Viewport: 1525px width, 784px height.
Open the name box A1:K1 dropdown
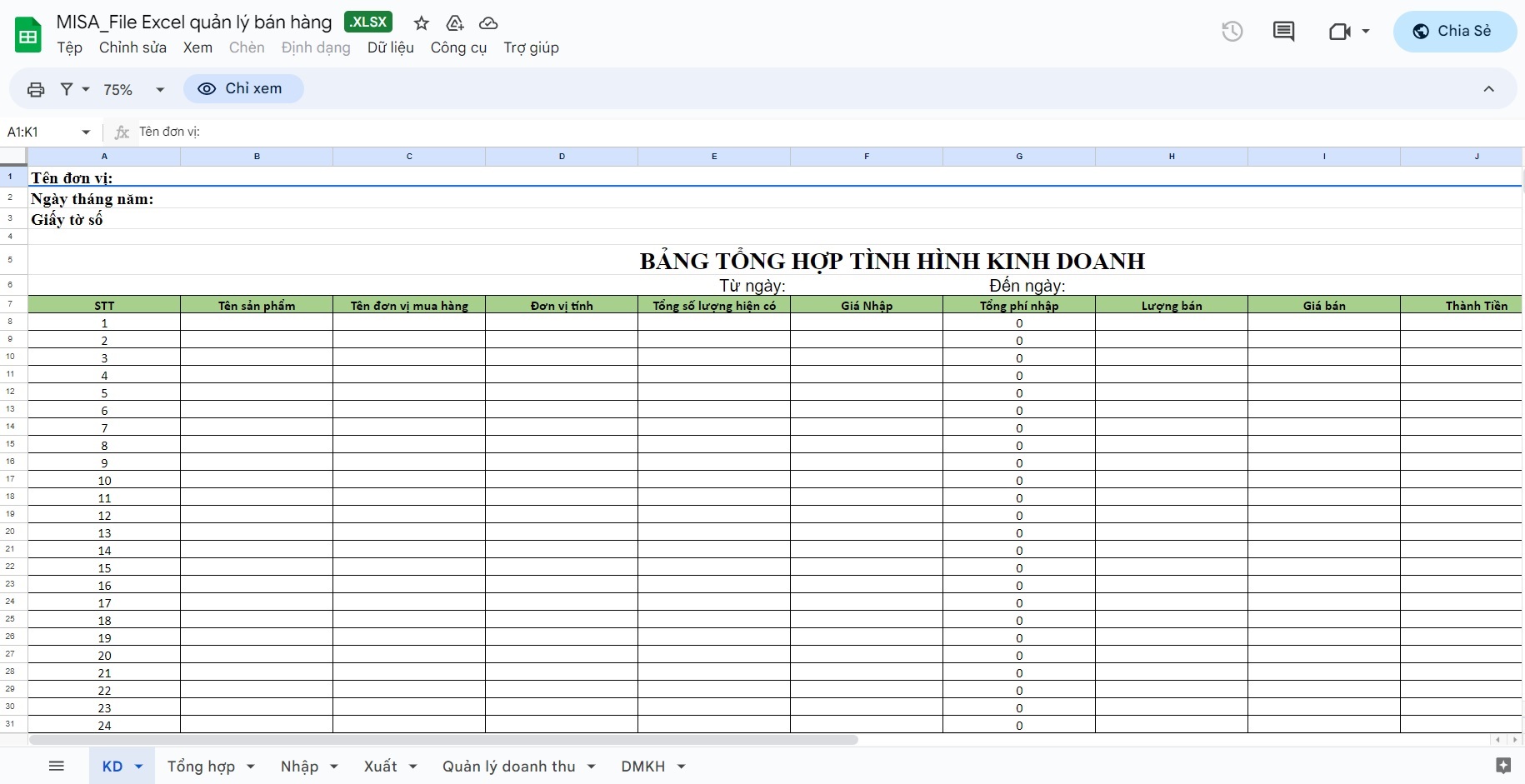[86, 132]
